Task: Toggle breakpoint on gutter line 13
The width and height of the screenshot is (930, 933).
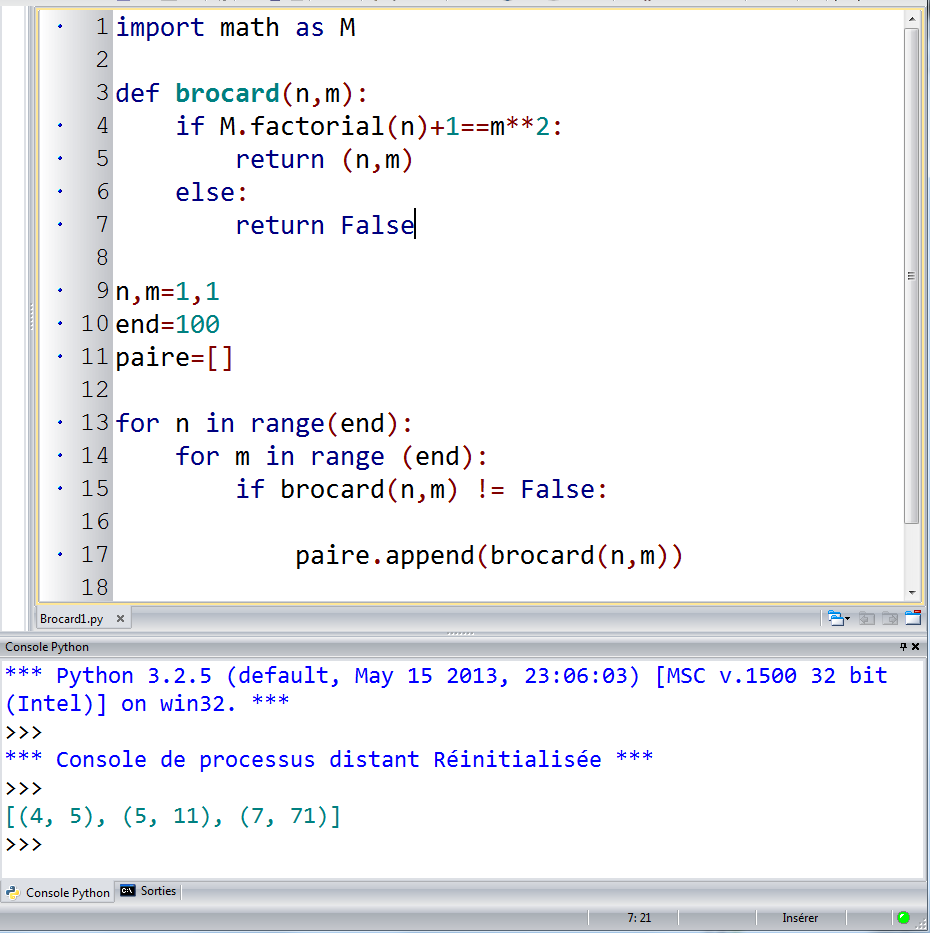Action: coord(60,423)
